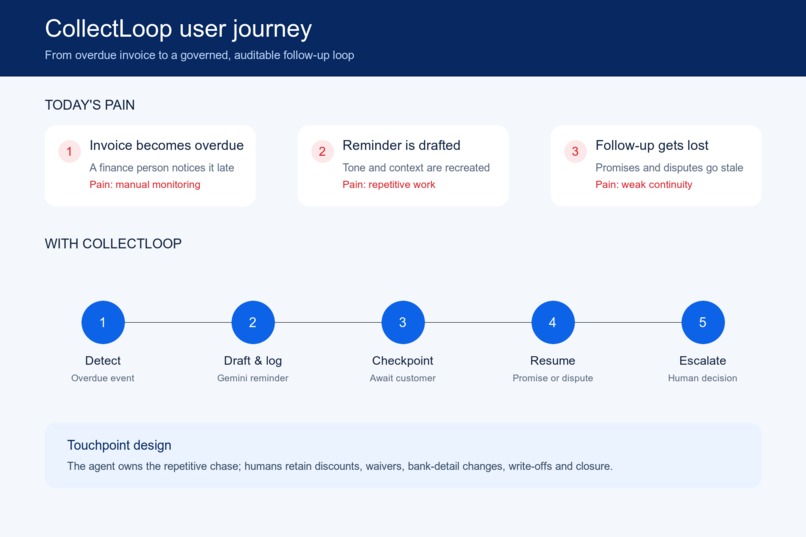
Task: Click the 'Human decision' caption
Action: pos(703,378)
